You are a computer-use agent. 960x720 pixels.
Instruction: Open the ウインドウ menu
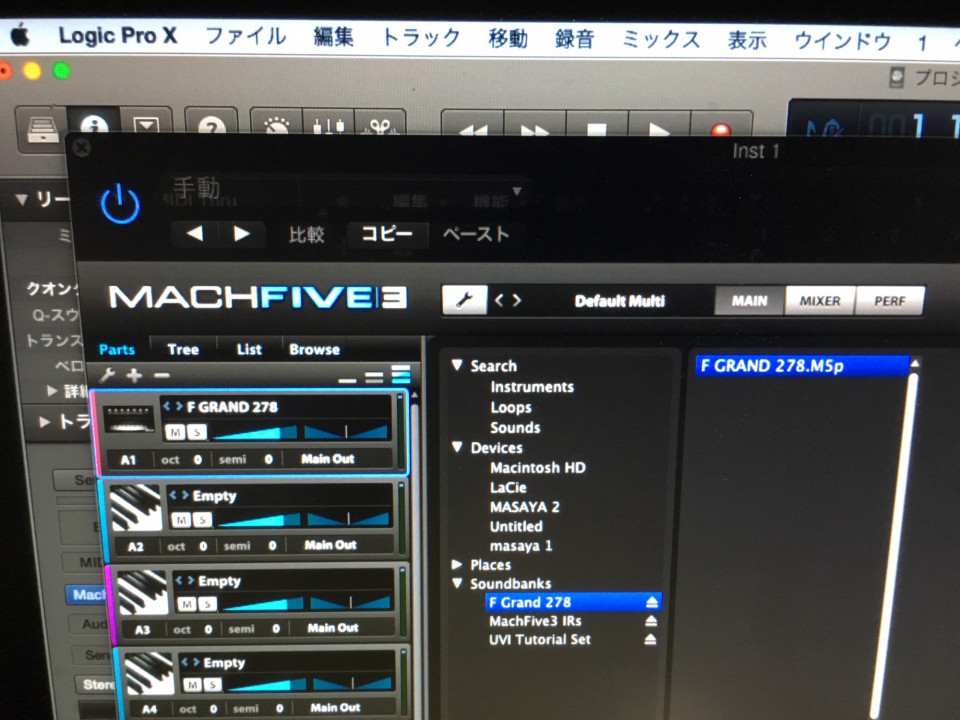842,42
